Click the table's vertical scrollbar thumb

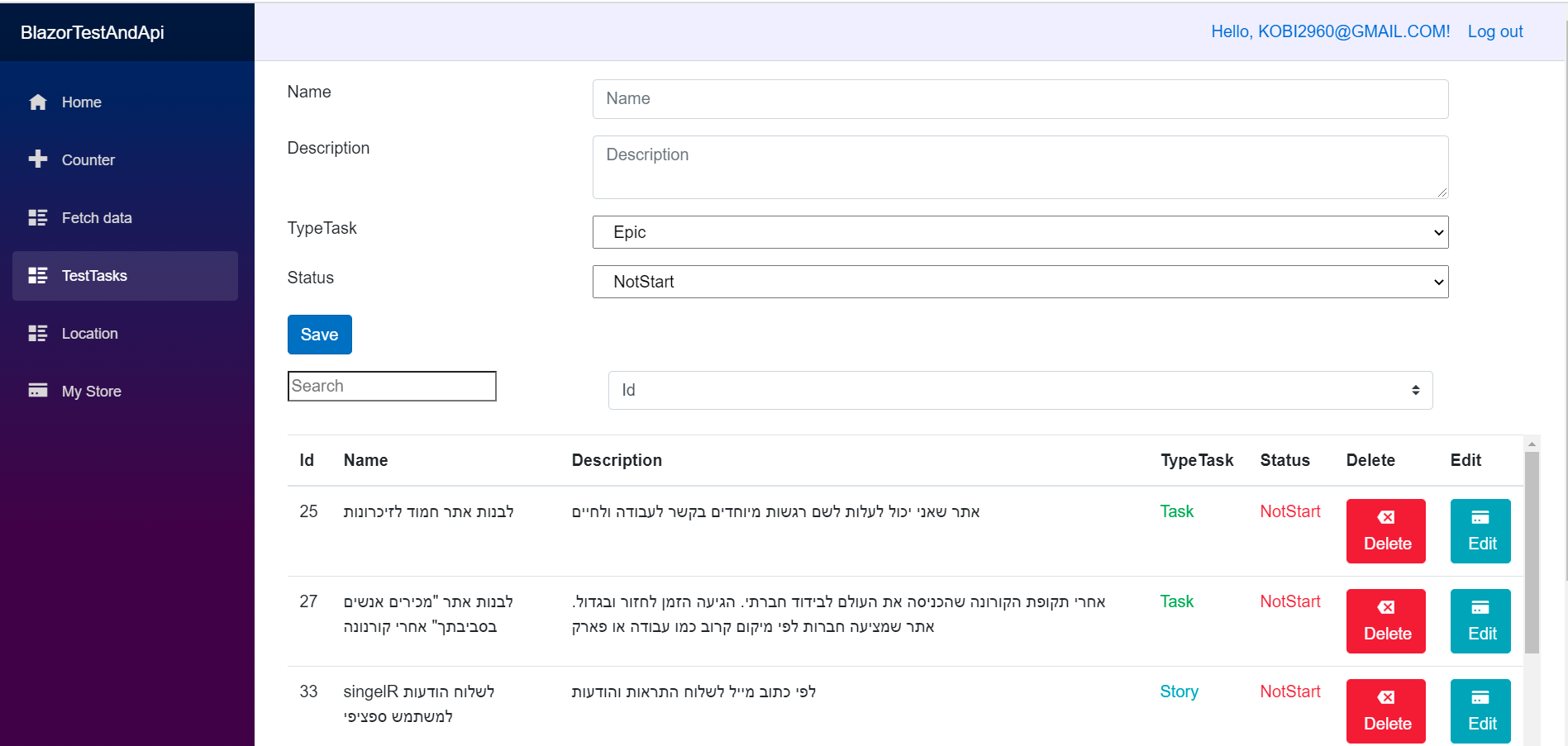[1532, 554]
